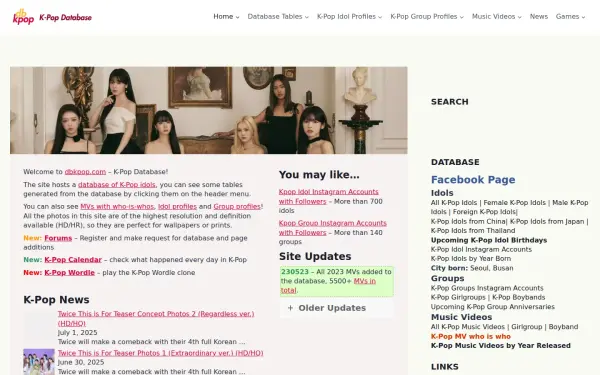The width and height of the screenshot is (600, 375).
Task: Open the News menu item
Action: pyautogui.click(x=538, y=17)
